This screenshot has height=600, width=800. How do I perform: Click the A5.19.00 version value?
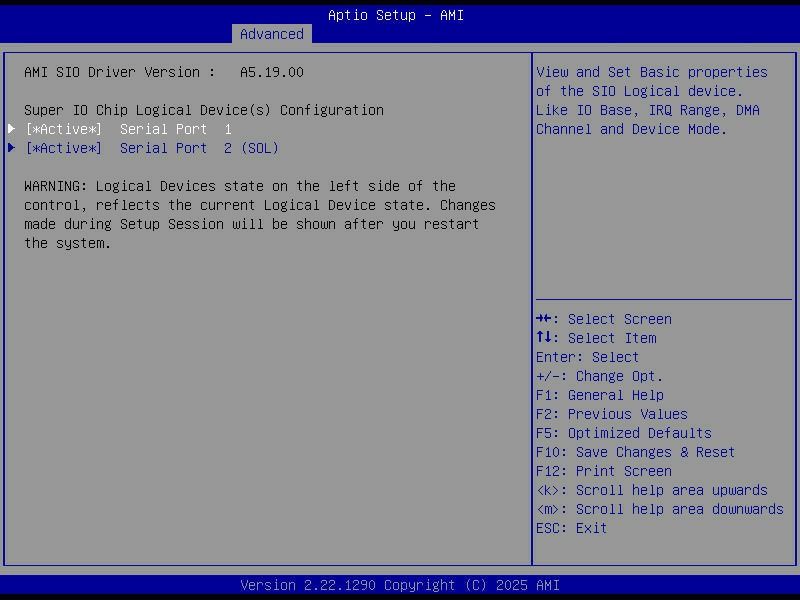click(x=271, y=72)
